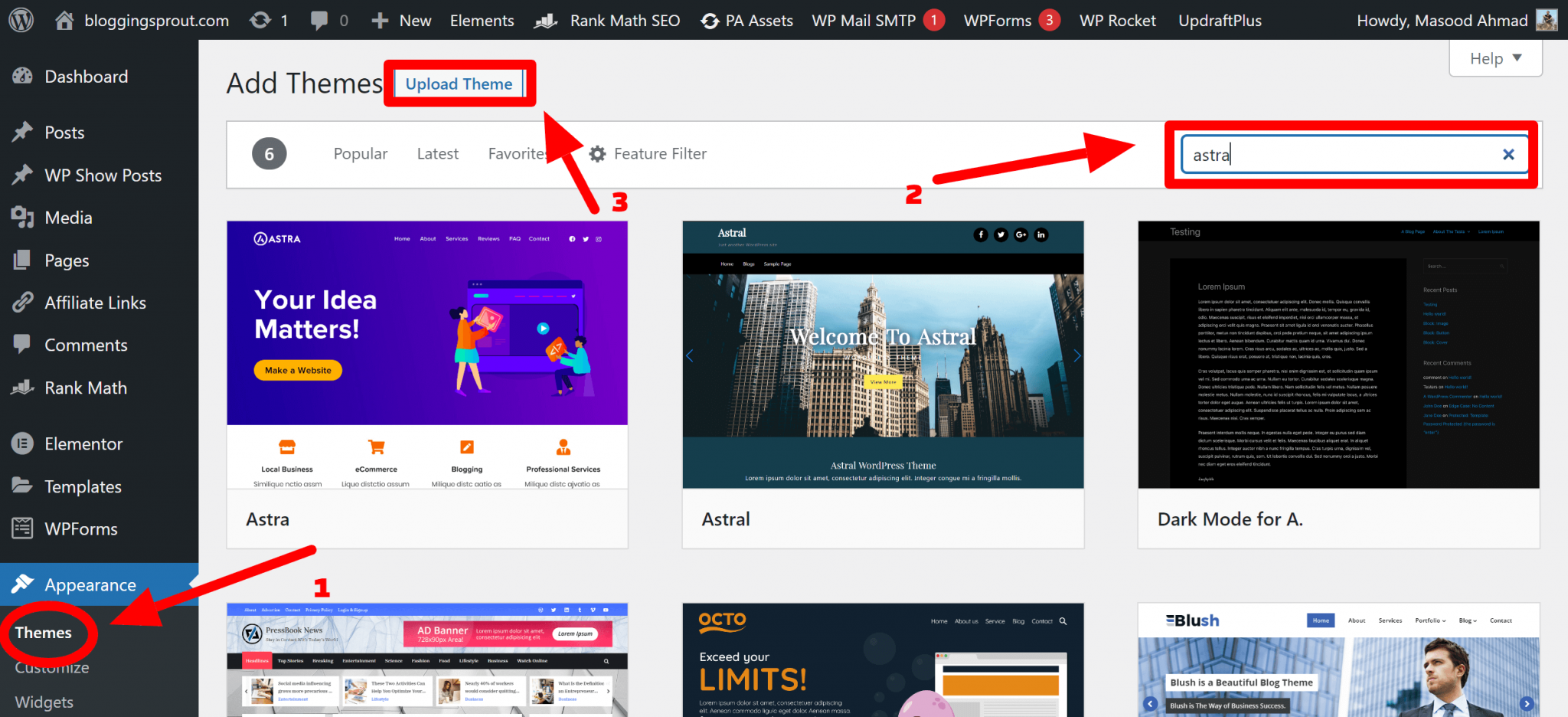Open the bloggingsprout.com home icon
The height and width of the screenshot is (717, 1568).
64,20
